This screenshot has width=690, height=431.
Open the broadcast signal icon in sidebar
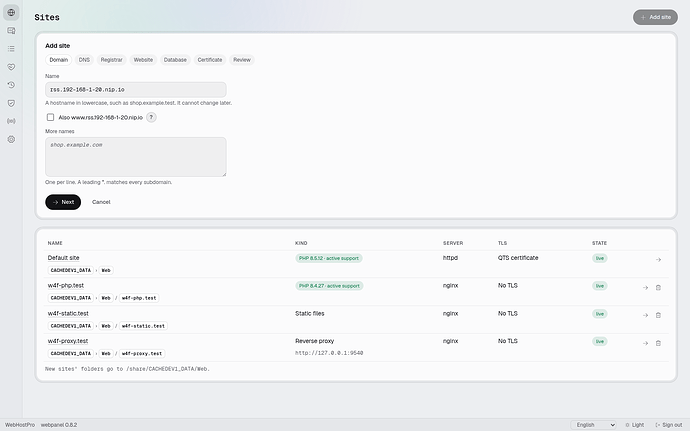[x=11, y=121]
